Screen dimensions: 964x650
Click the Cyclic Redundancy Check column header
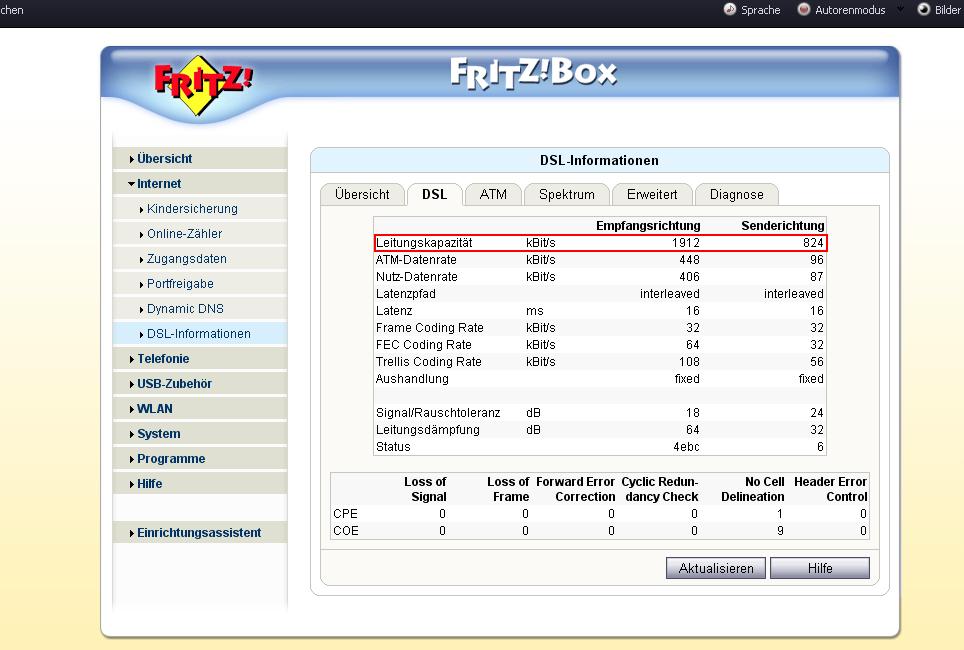660,489
